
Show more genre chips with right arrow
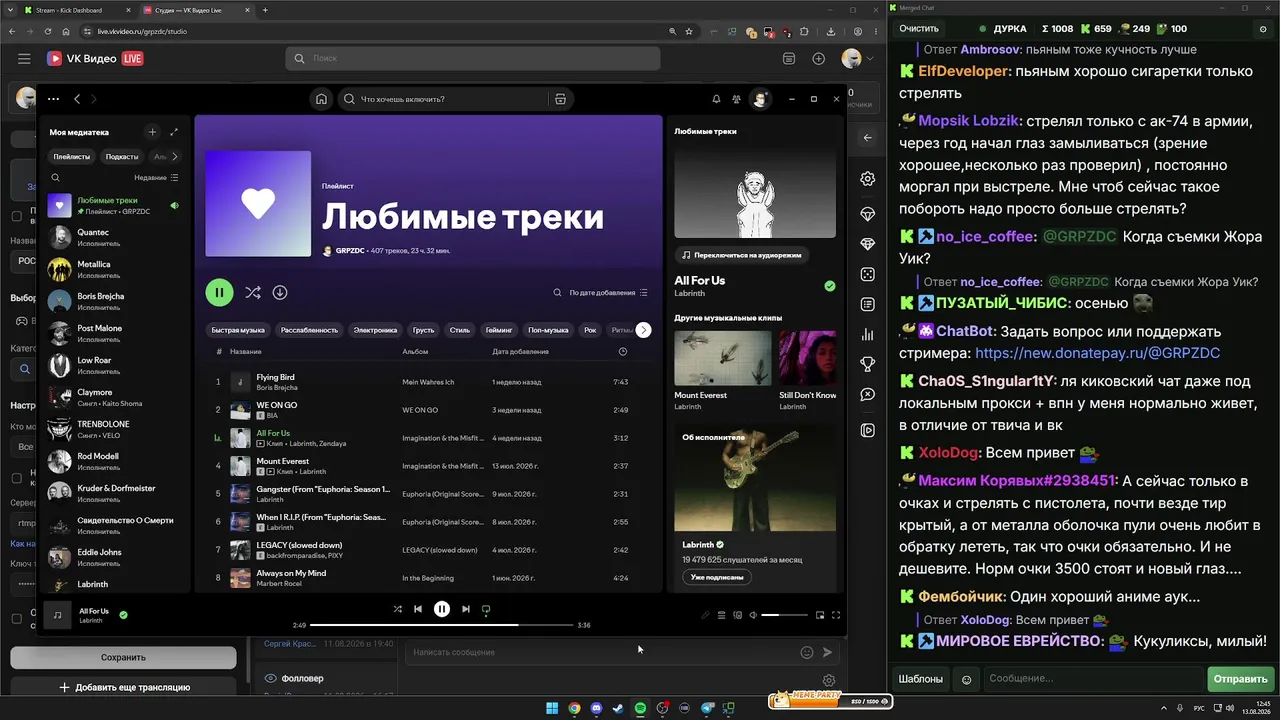(643, 330)
